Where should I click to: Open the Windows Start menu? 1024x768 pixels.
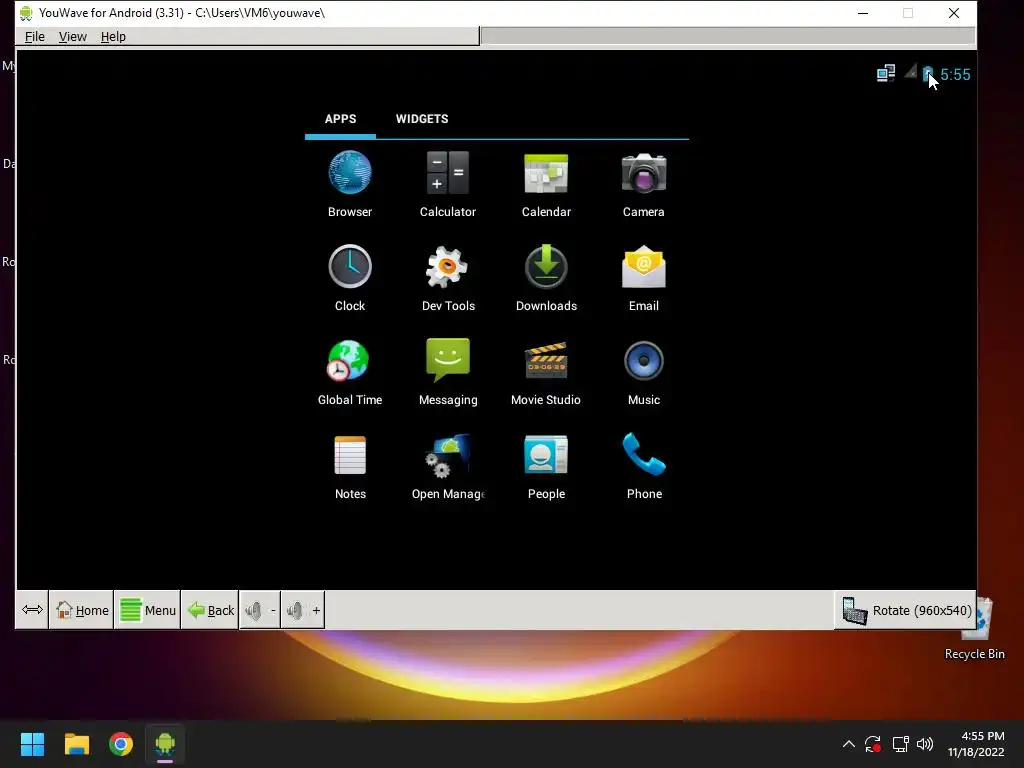click(x=32, y=744)
